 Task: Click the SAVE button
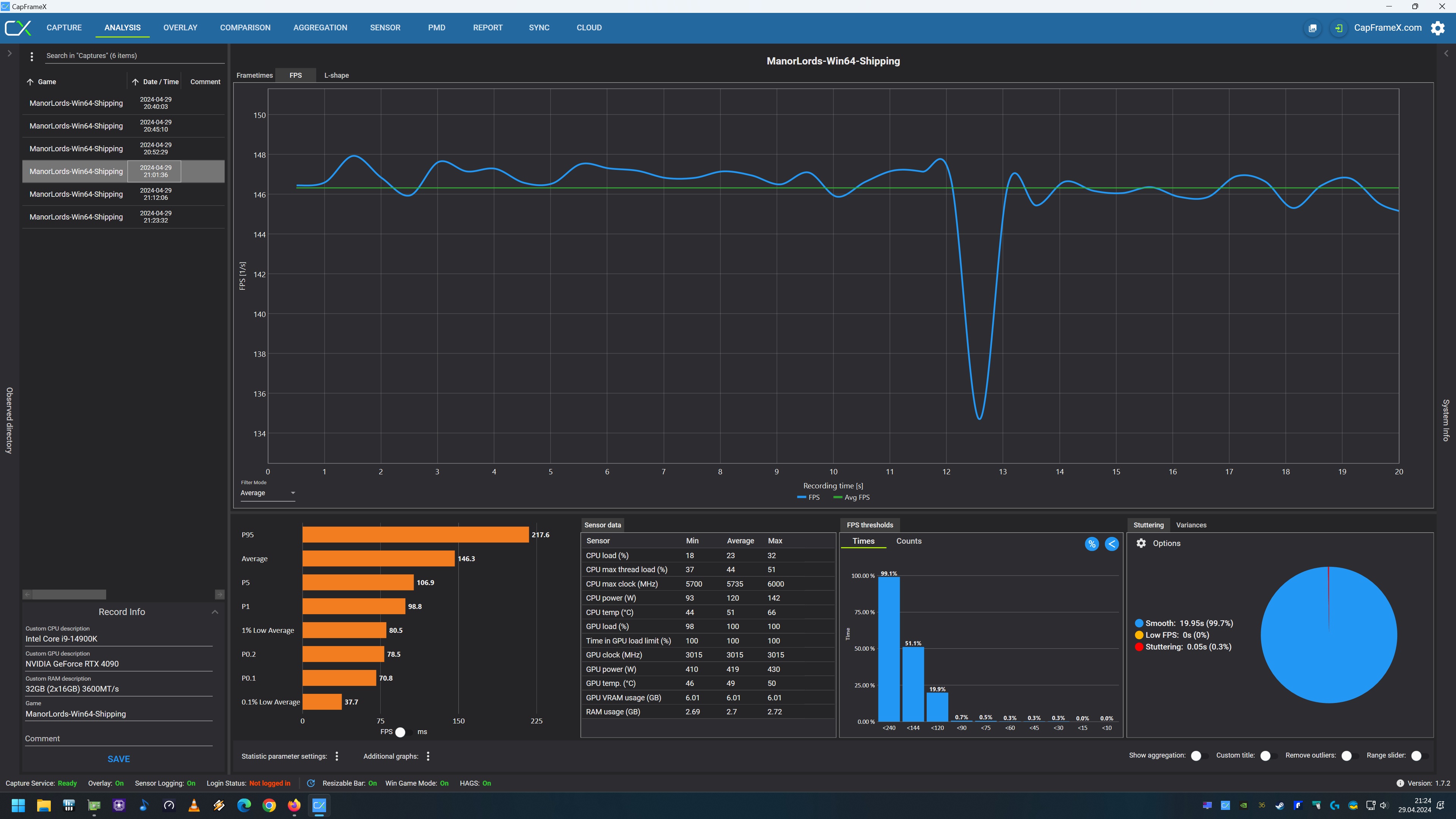pyautogui.click(x=119, y=759)
